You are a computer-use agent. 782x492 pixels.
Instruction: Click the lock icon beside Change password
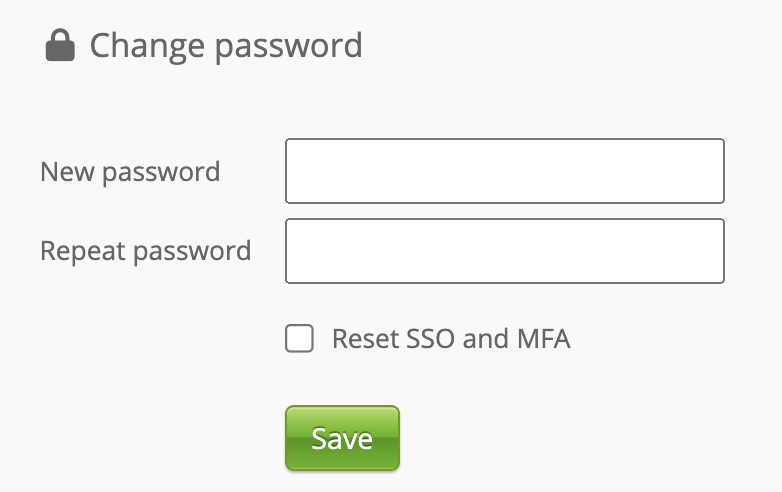click(x=60, y=46)
